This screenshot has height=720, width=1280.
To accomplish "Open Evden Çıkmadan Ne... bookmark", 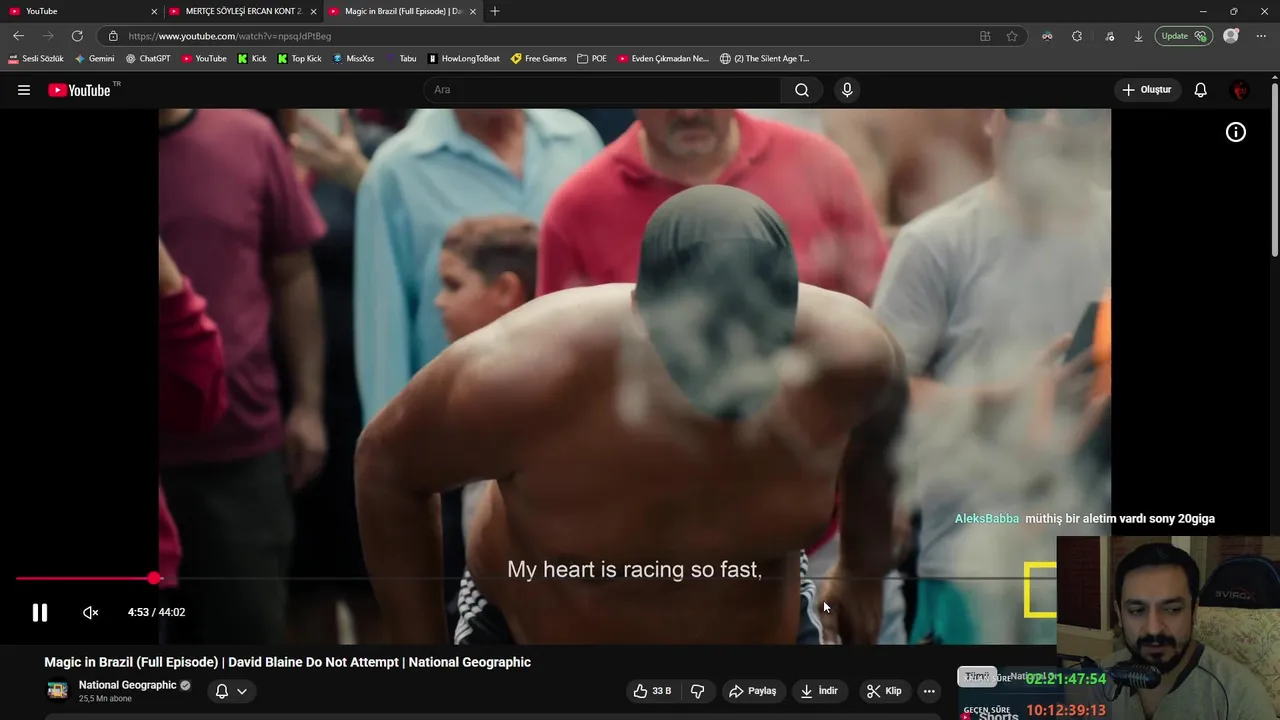I will click(663, 59).
